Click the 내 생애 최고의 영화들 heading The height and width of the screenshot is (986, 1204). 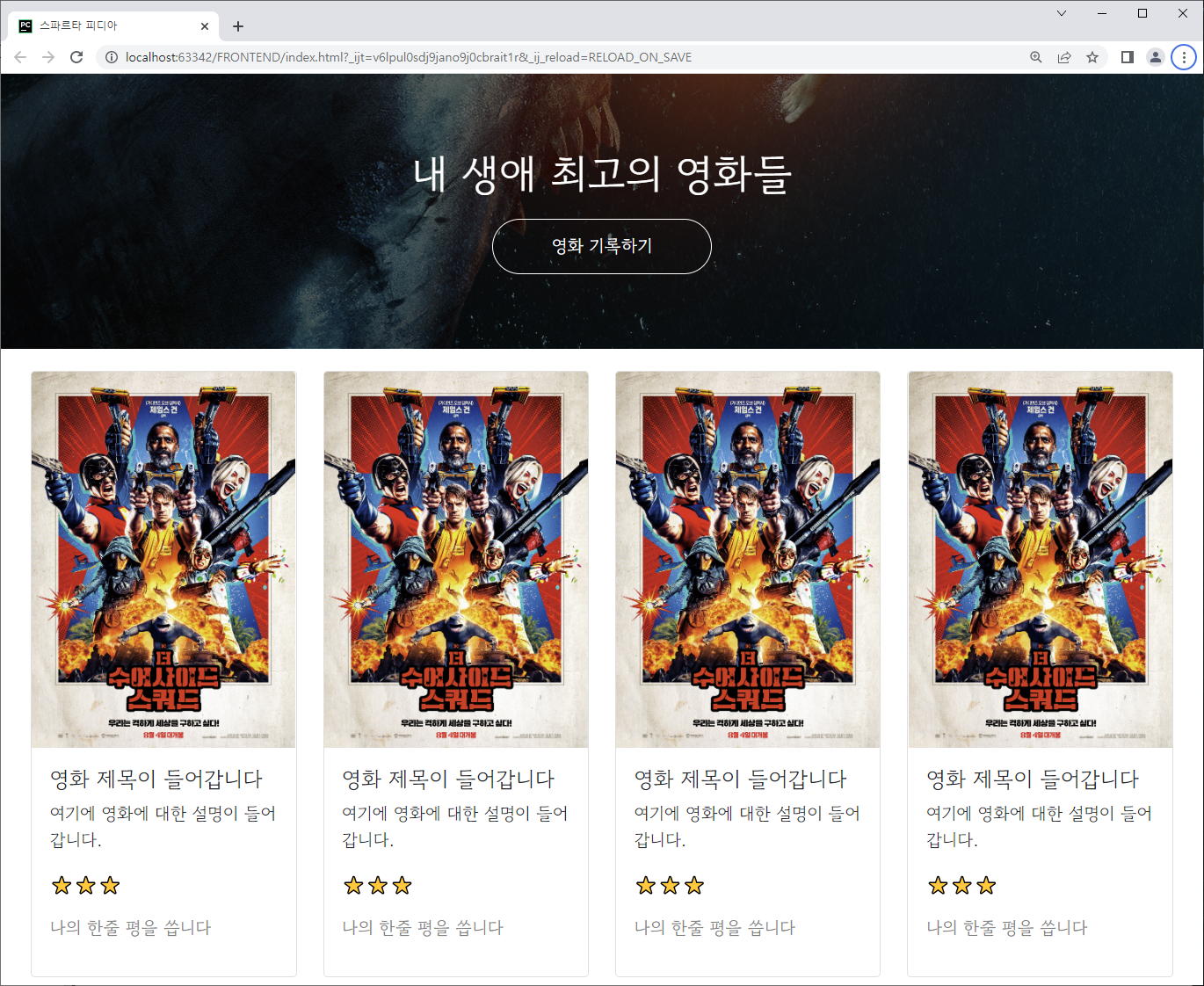(602, 173)
